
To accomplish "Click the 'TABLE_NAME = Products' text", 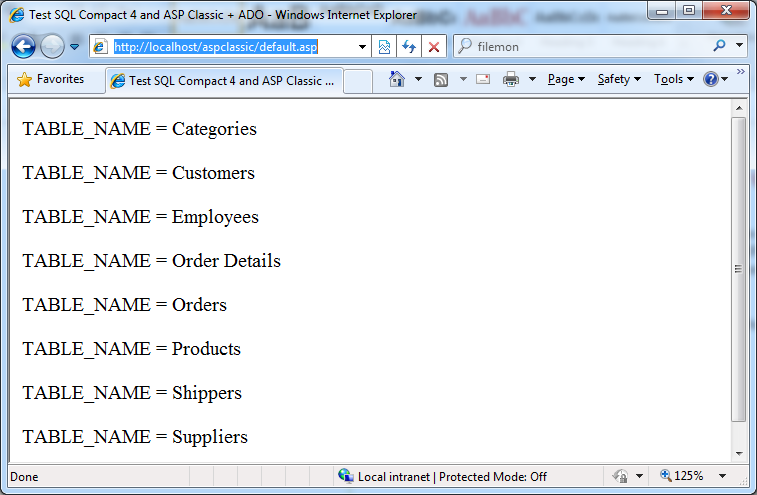I will (x=131, y=349).
